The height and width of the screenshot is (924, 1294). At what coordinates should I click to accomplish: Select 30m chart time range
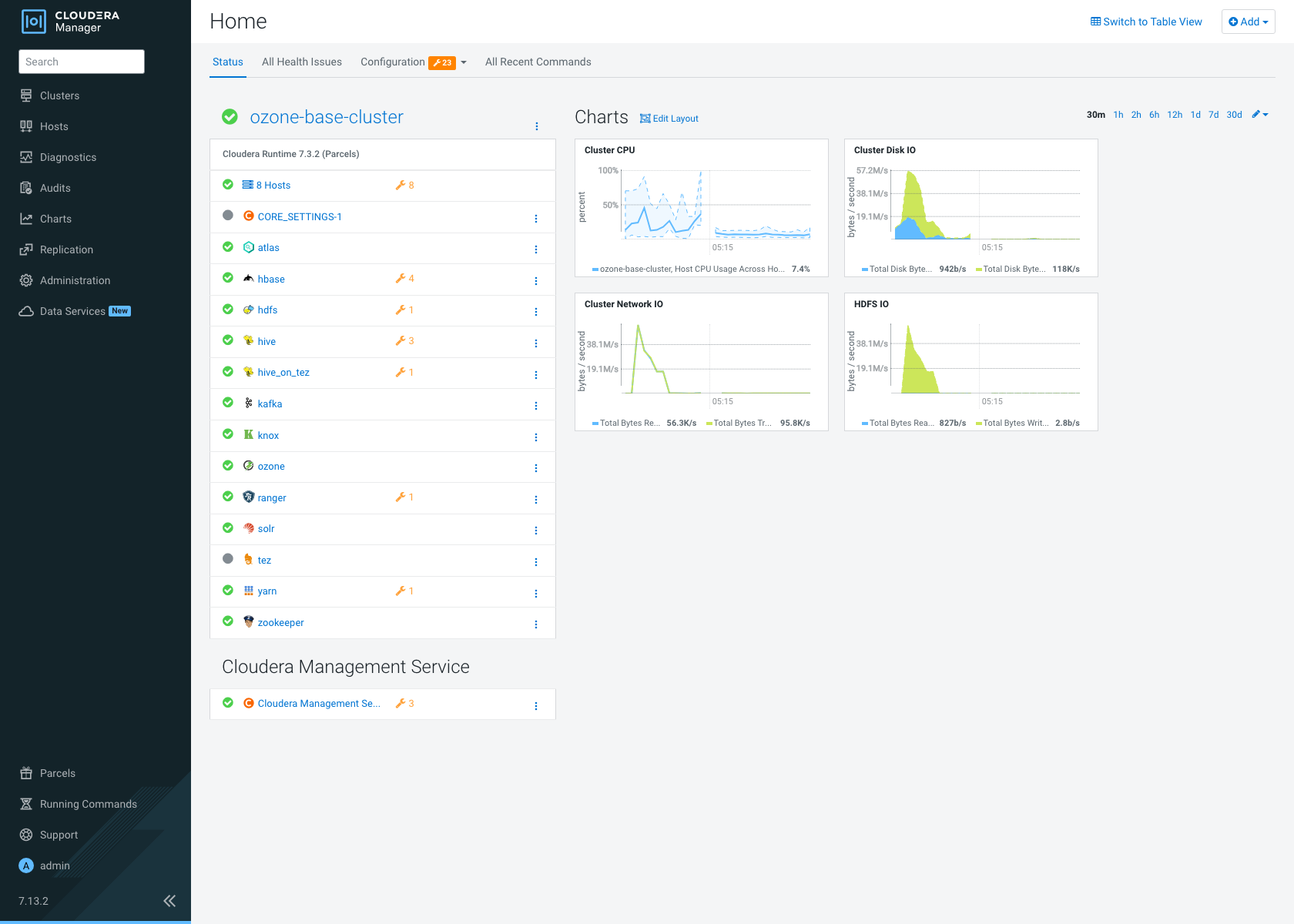pyautogui.click(x=1096, y=115)
